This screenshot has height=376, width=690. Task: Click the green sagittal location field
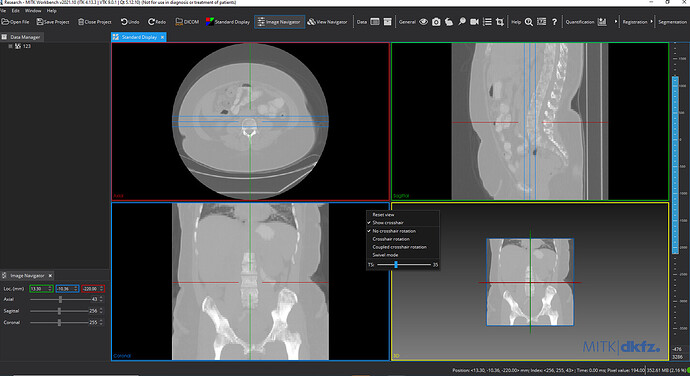pos(41,289)
